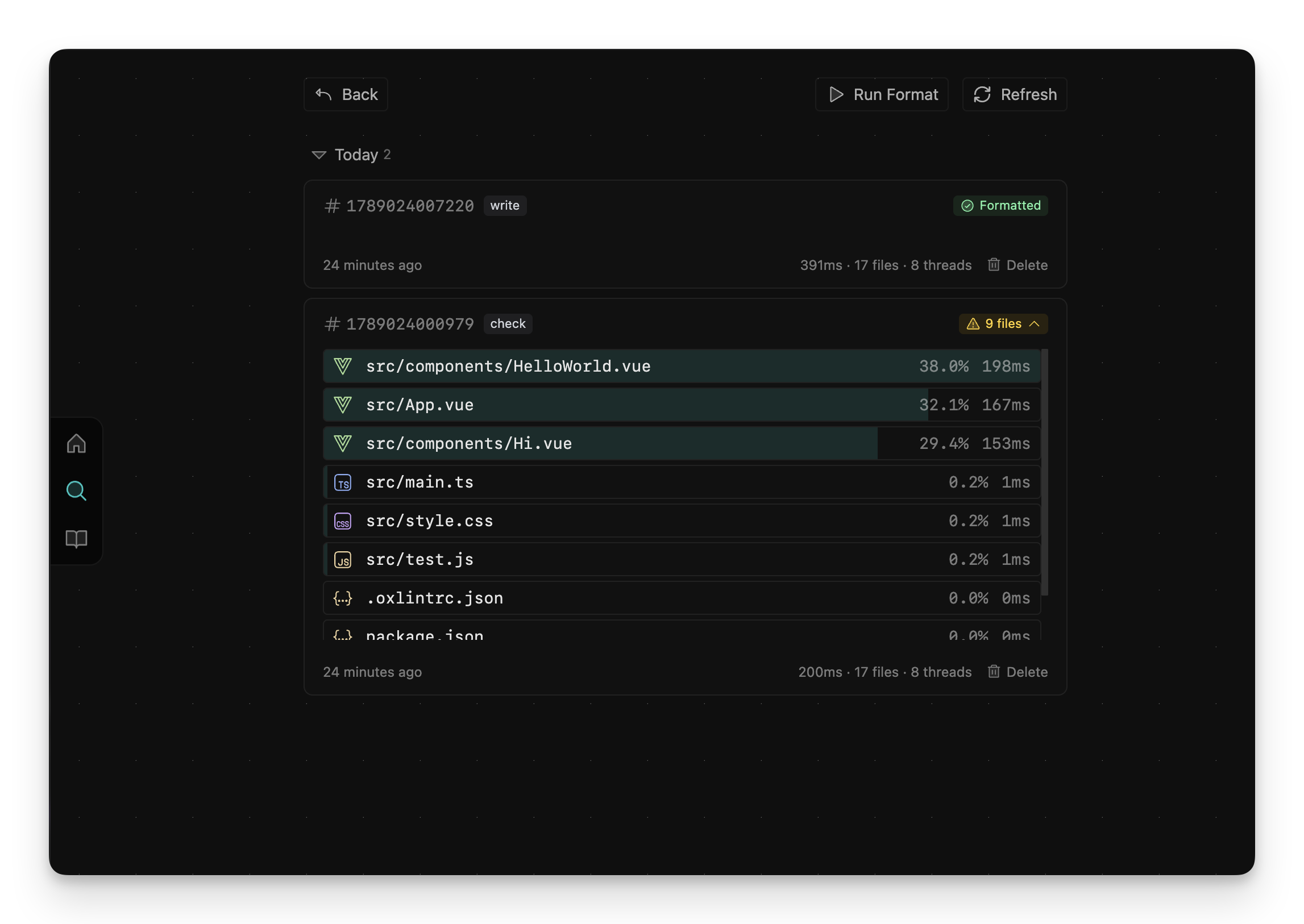This screenshot has height=924, width=1304.
Task: Click the TS icon beside src/main.ts
Action: click(343, 482)
